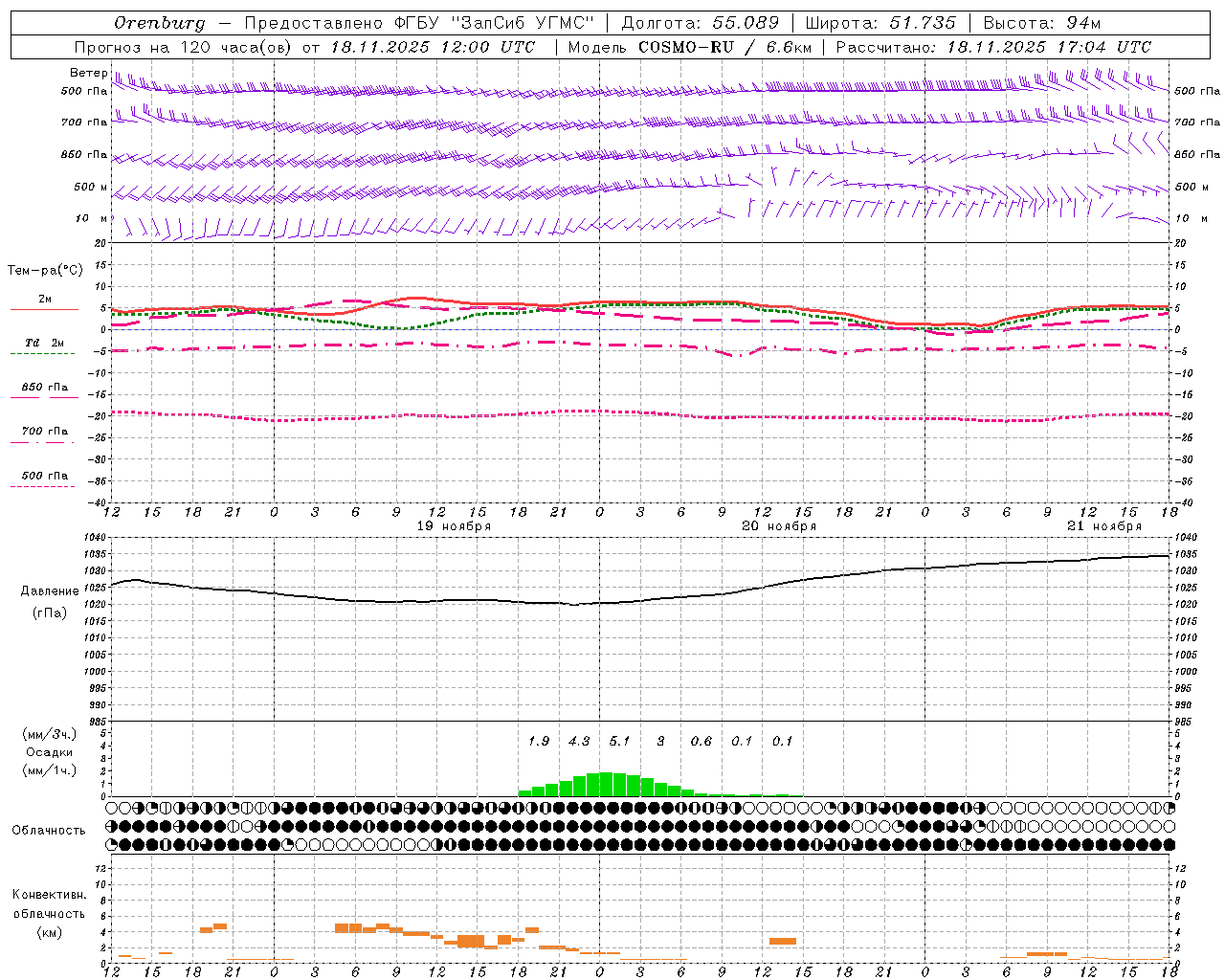Click the isolated orange convective bar on 20 ноября afternoon
The width and height of the screenshot is (1225, 980).
tap(783, 941)
